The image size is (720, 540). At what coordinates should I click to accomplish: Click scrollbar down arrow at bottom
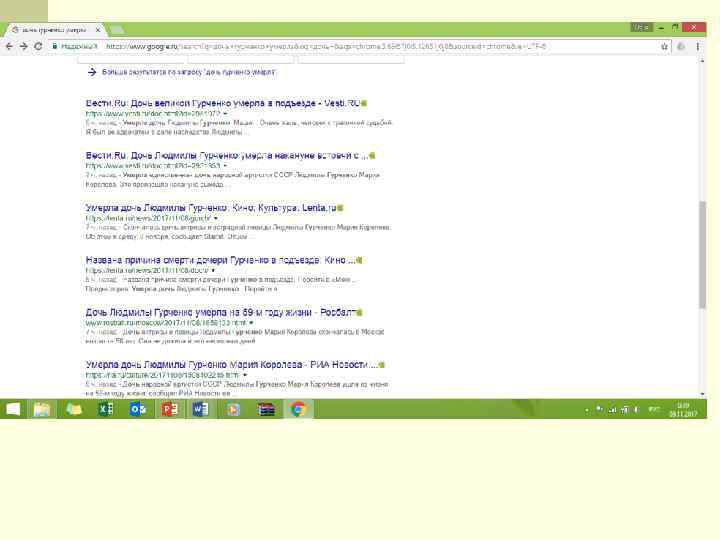[x=702, y=394]
